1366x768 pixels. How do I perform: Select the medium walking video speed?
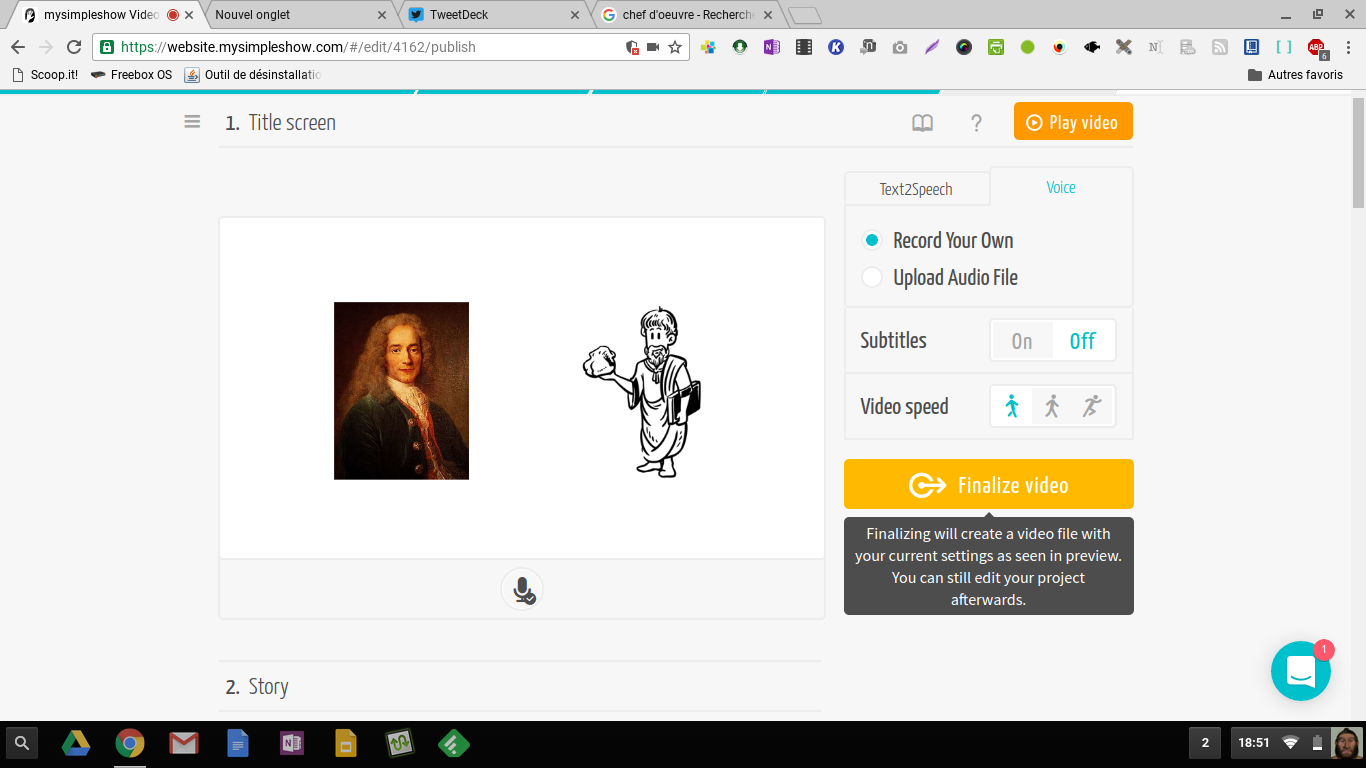point(1052,406)
